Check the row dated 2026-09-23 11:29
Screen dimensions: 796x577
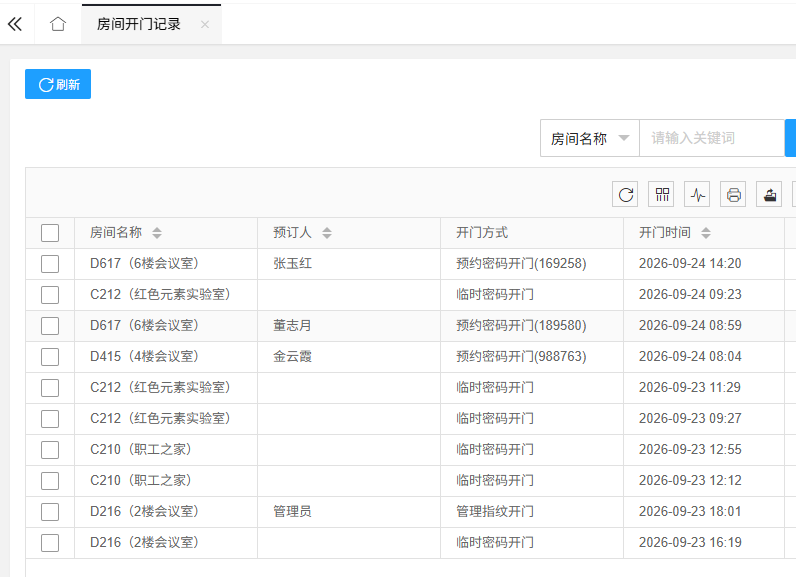click(50, 388)
